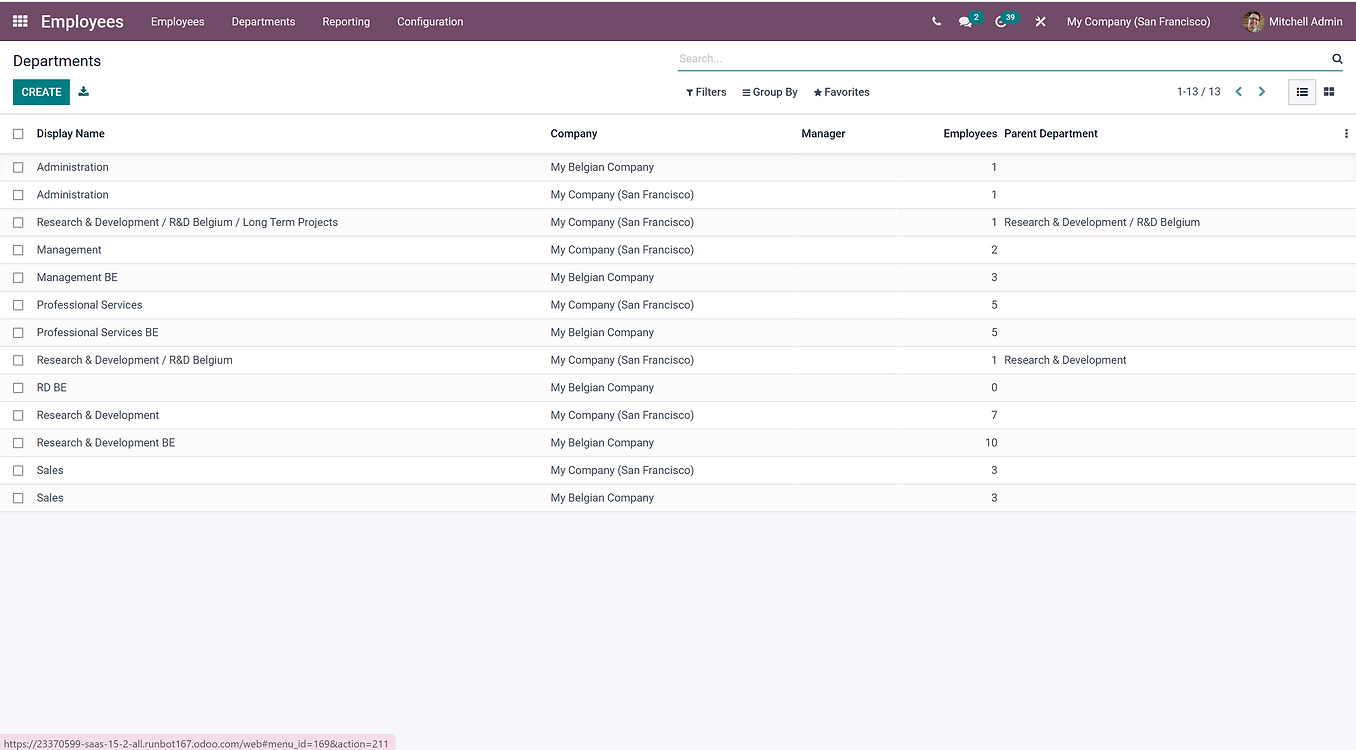
Task: Open the Configuration menu
Action: 429,21
